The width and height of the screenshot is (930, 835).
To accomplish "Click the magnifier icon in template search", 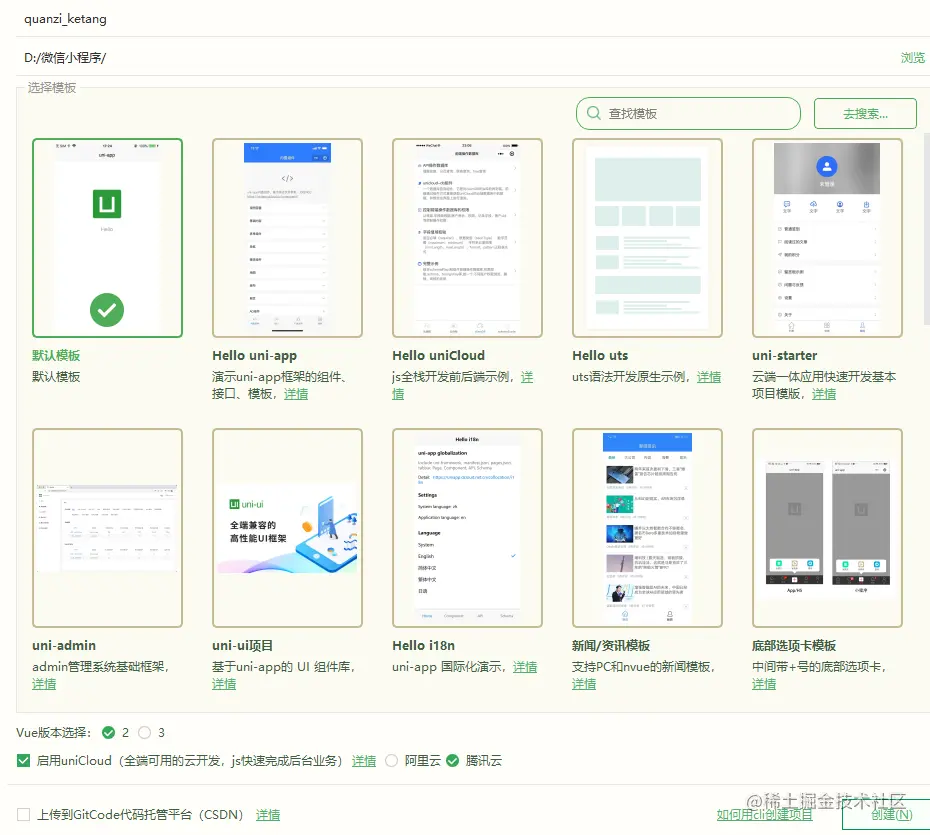I will tap(593, 113).
